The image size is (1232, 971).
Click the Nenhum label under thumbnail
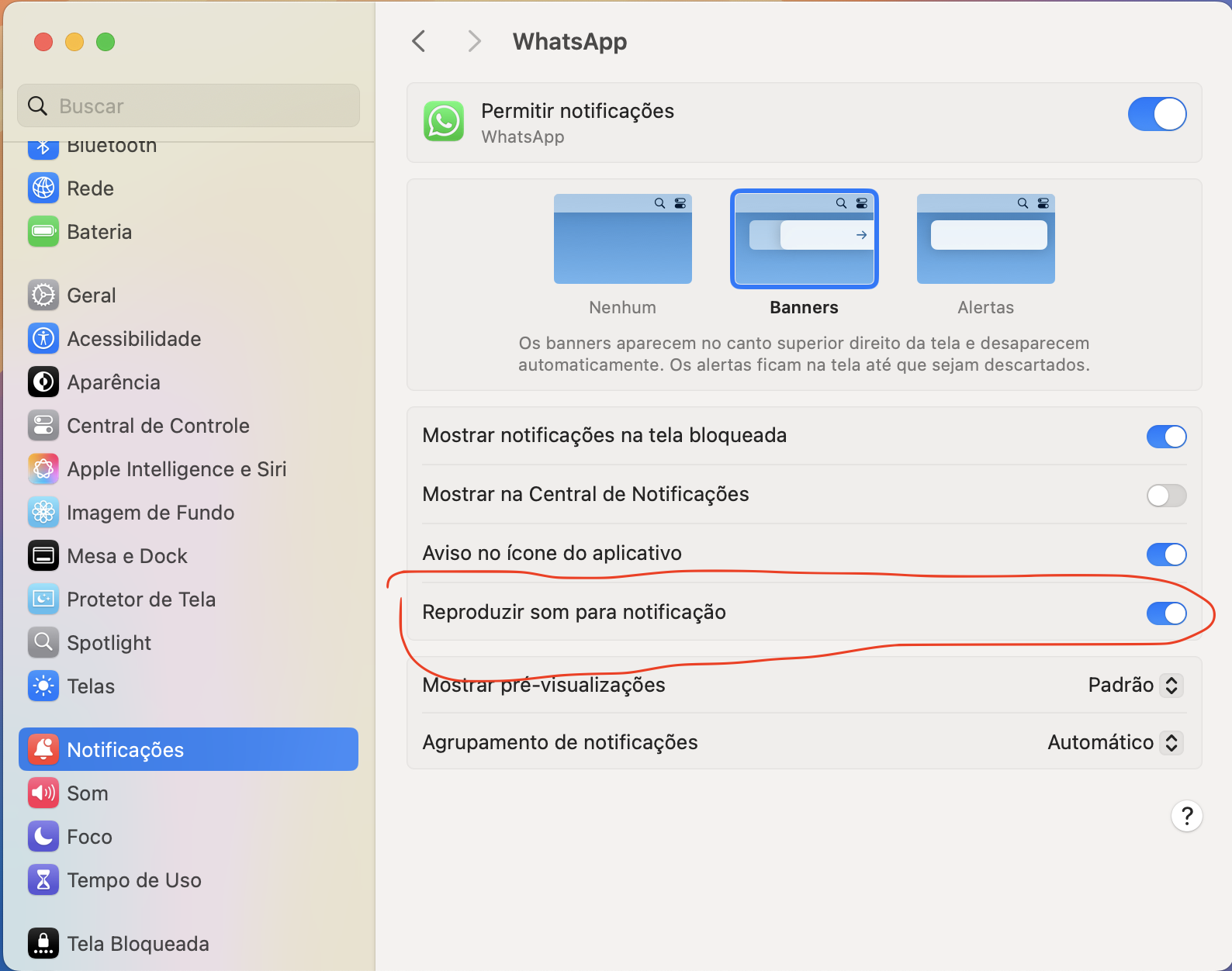(x=623, y=307)
